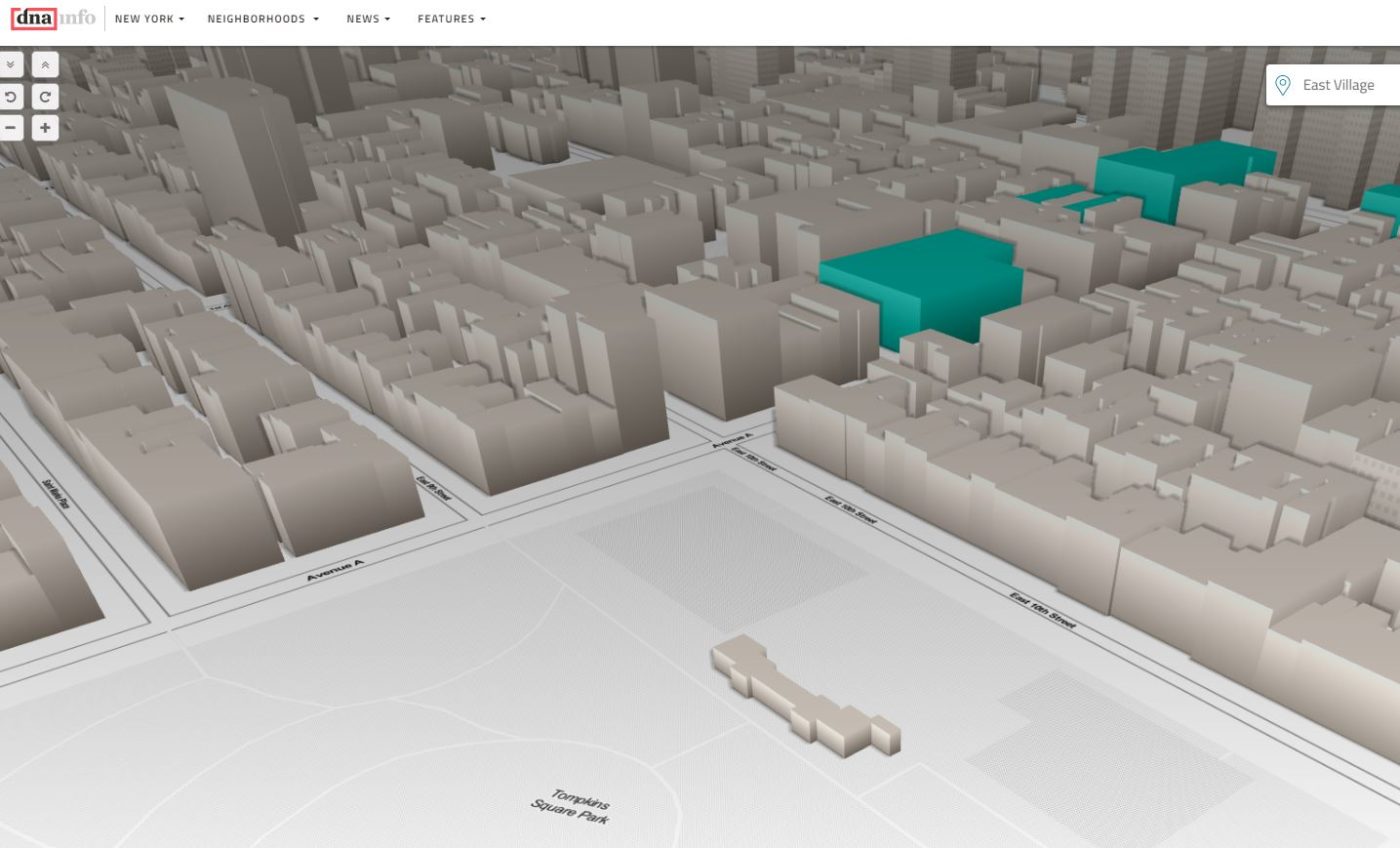Rotate the map clockwise with the rotate-right icon
The image size is (1400, 848).
[x=44, y=96]
